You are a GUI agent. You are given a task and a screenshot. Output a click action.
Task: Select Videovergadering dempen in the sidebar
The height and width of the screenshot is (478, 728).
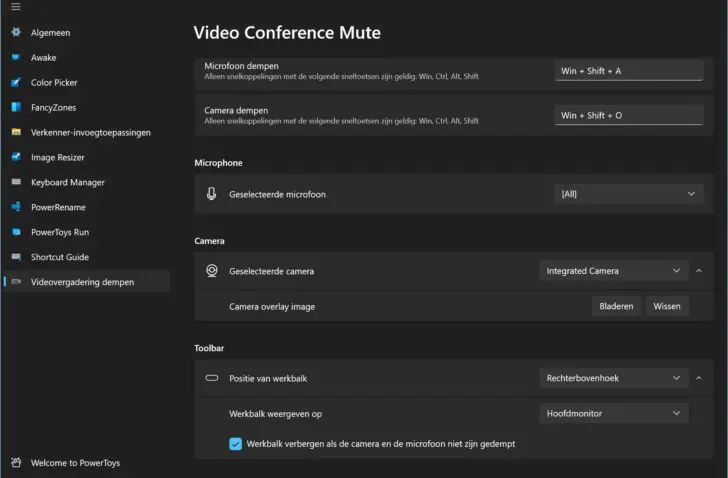(86, 282)
